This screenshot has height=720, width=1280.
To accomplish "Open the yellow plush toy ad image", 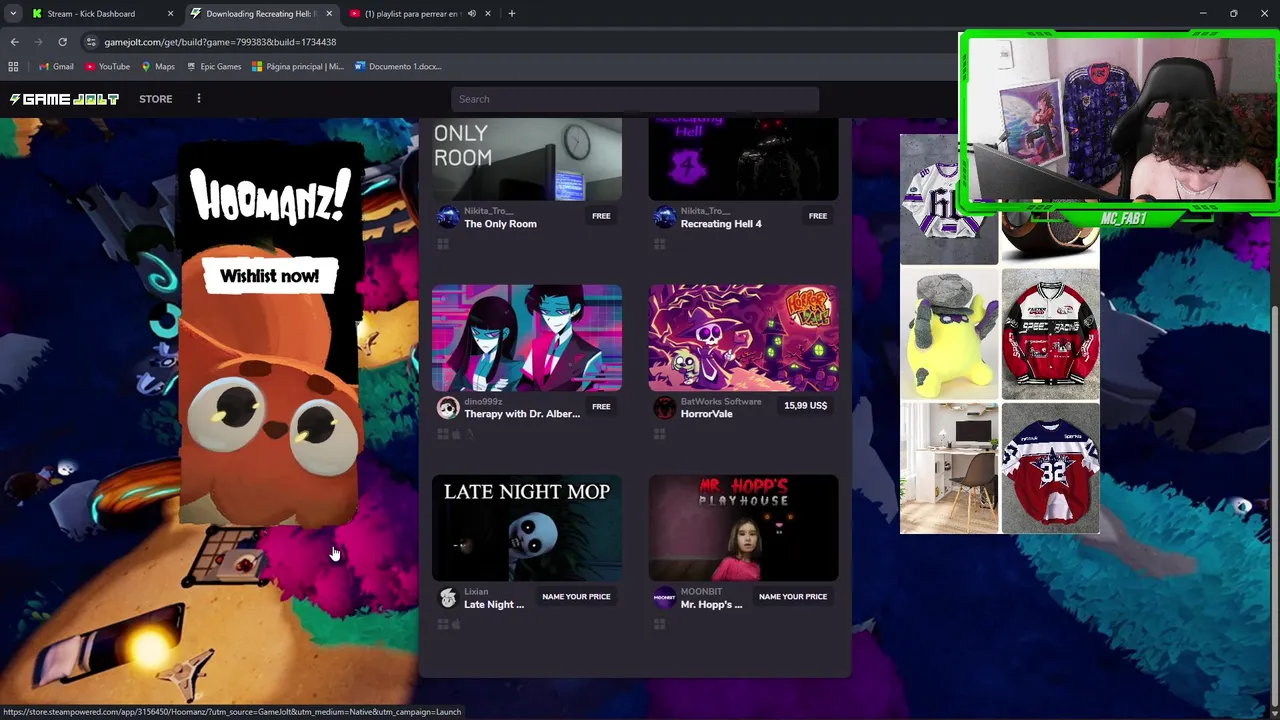I will tap(949, 333).
